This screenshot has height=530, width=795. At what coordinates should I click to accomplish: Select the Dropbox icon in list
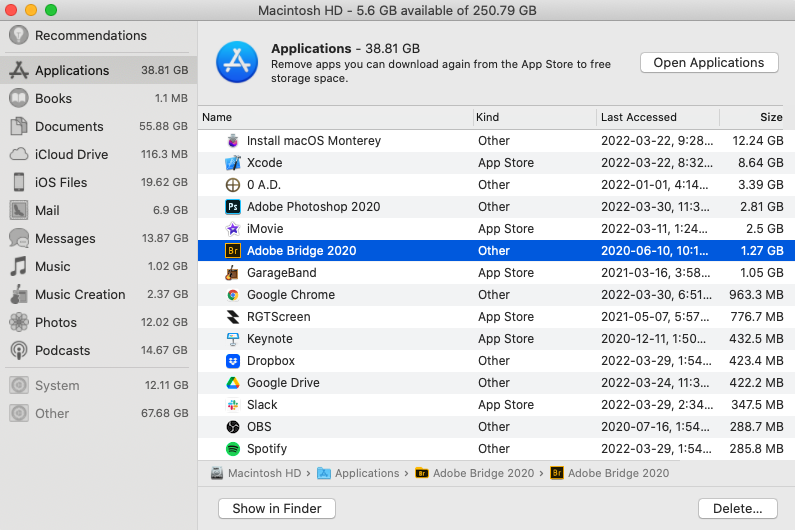pos(232,361)
